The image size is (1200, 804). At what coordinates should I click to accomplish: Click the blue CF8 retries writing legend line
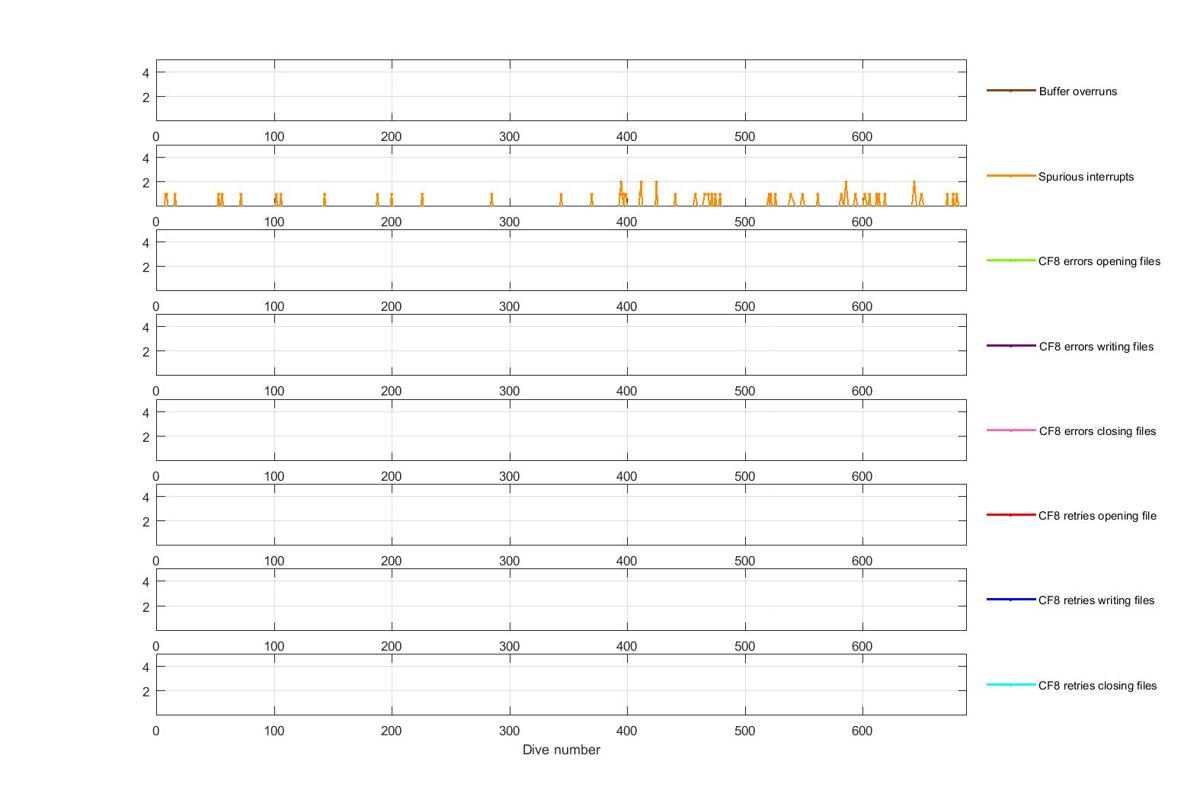(x=1011, y=600)
